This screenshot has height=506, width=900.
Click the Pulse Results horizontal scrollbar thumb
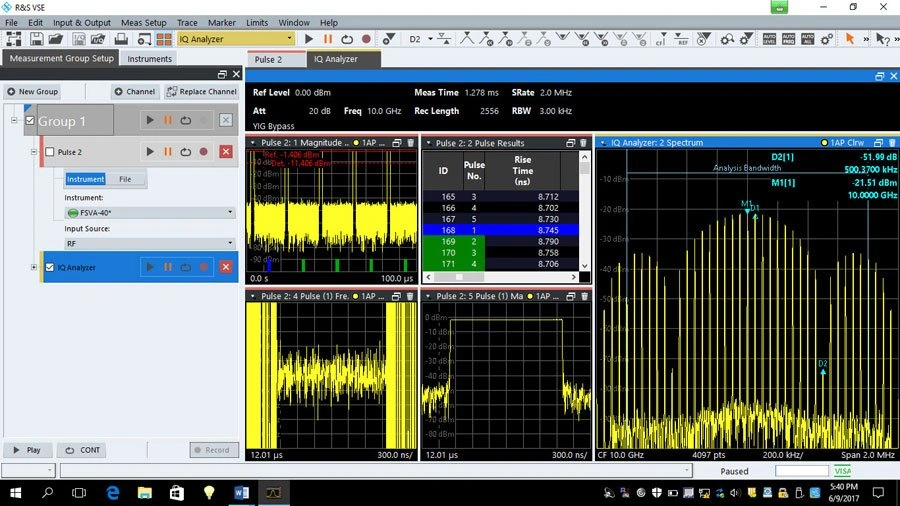tap(459, 277)
